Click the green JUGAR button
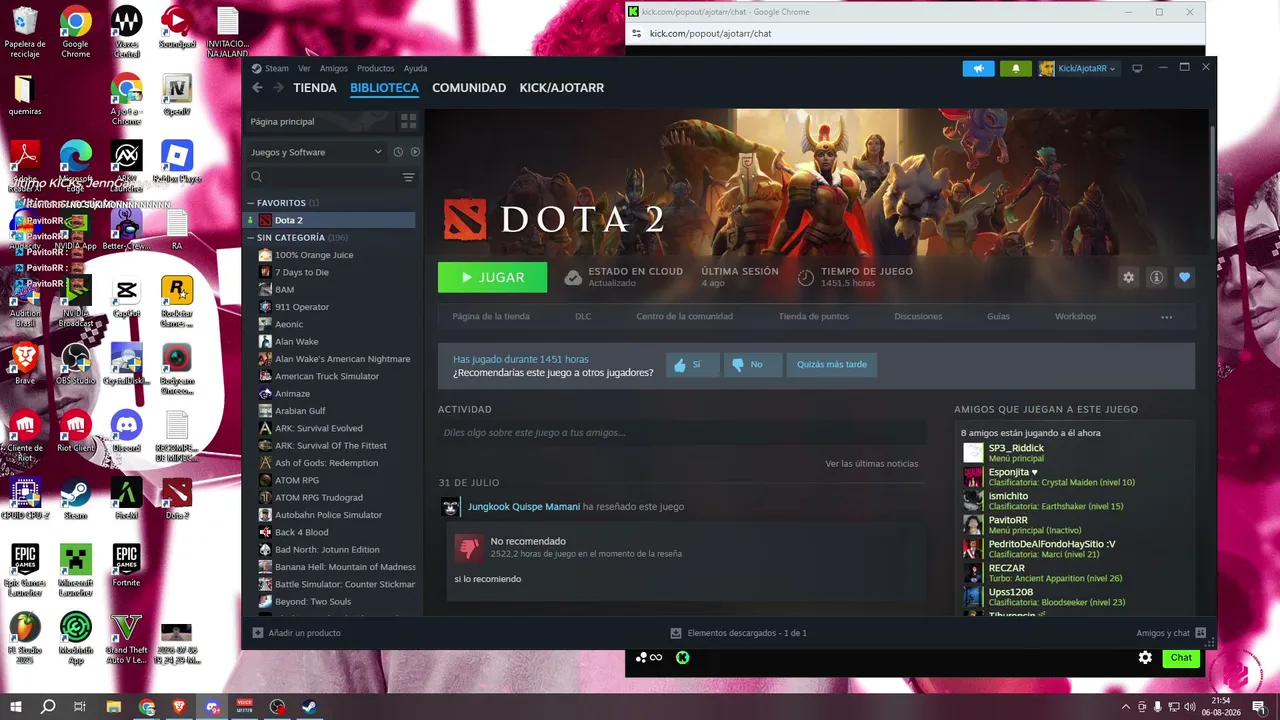The height and width of the screenshot is (720, 1280). [x=492, y=277]
